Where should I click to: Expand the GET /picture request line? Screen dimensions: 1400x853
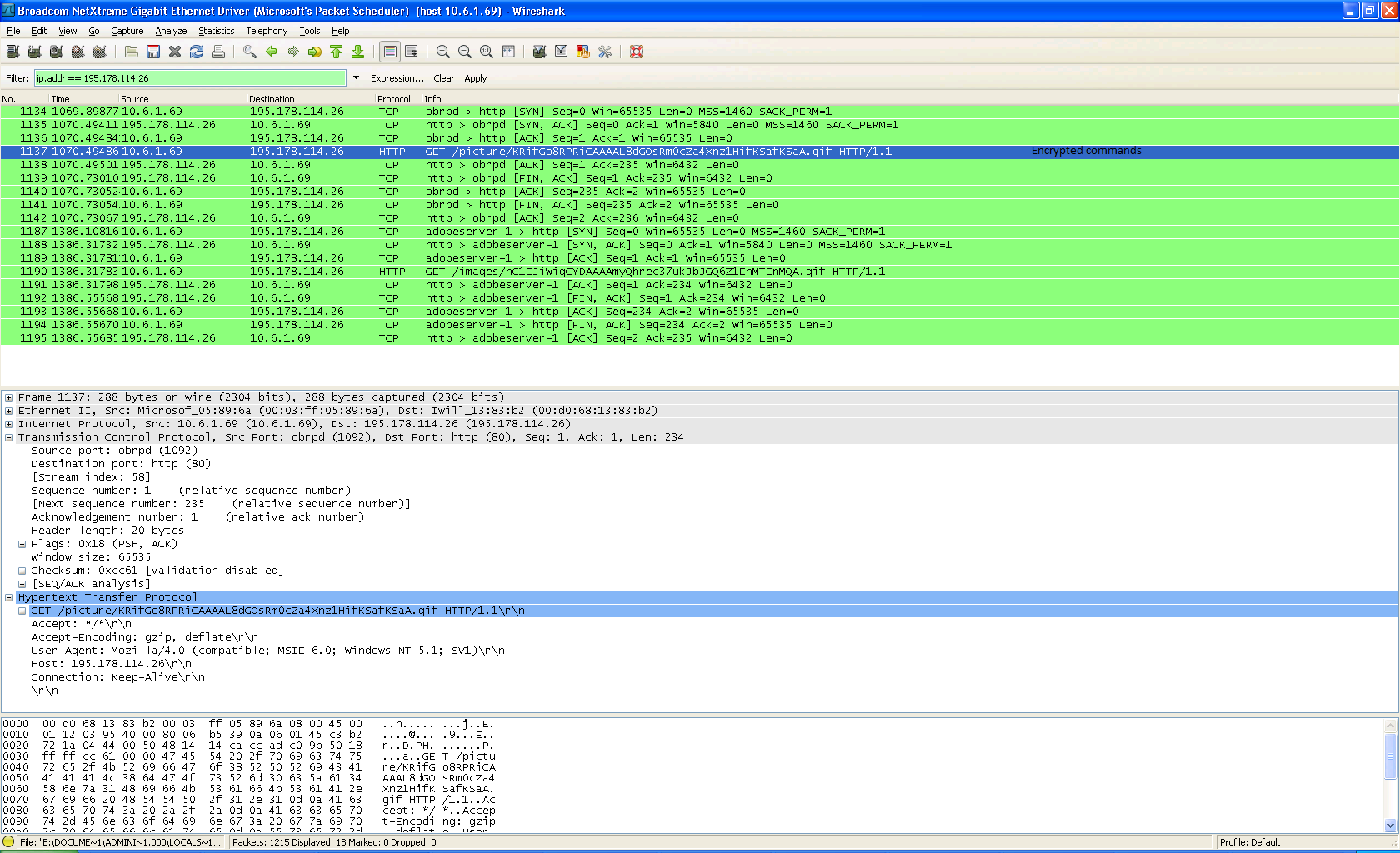22,611
